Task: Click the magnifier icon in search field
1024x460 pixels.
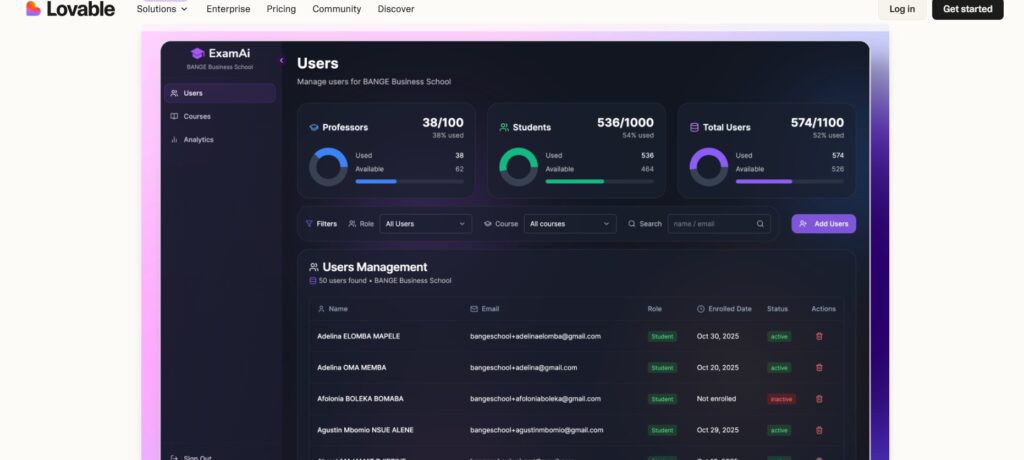Action: [x=760, y=224]
